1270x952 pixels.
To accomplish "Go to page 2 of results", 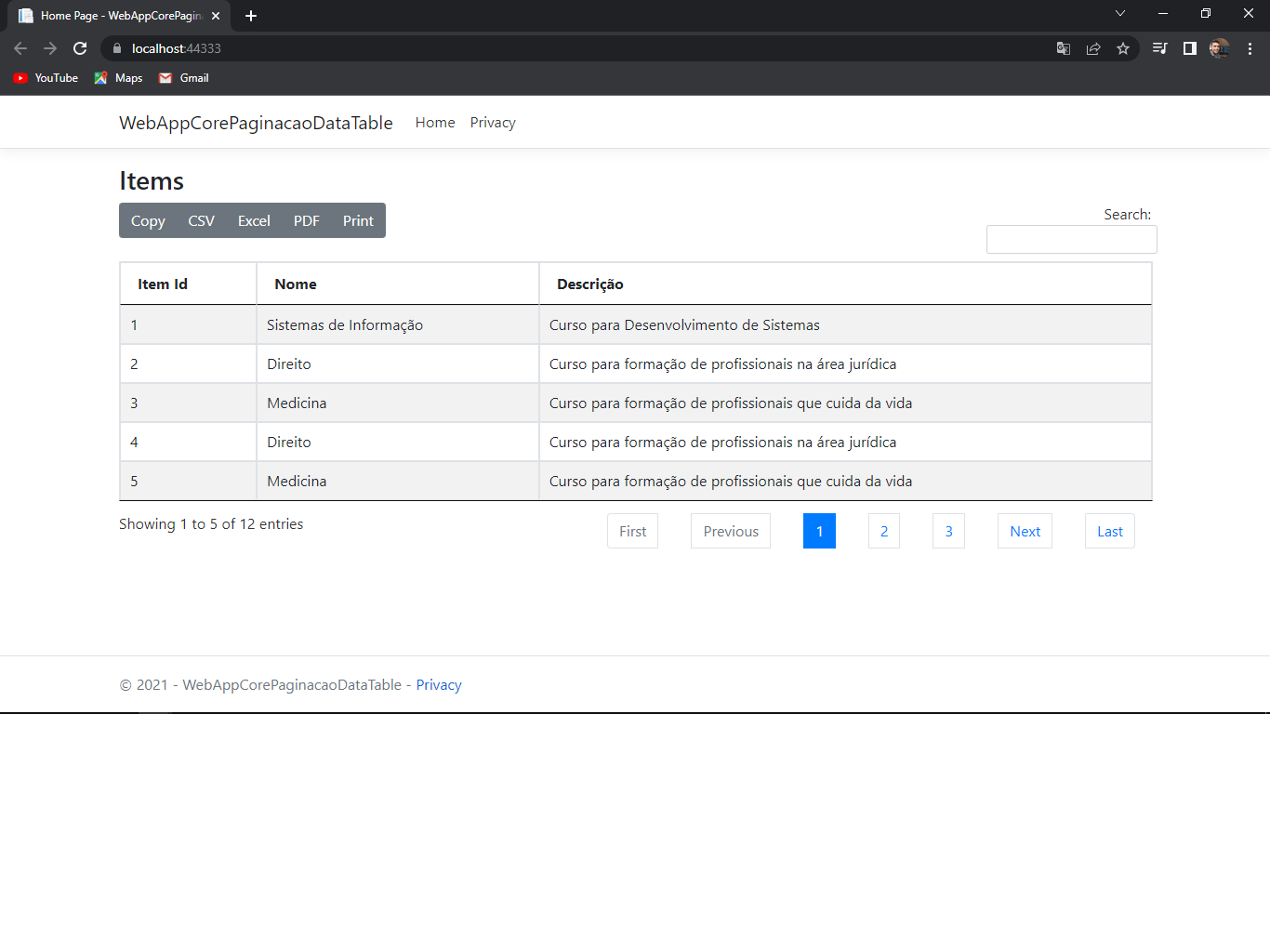I will tap(883, 531).
